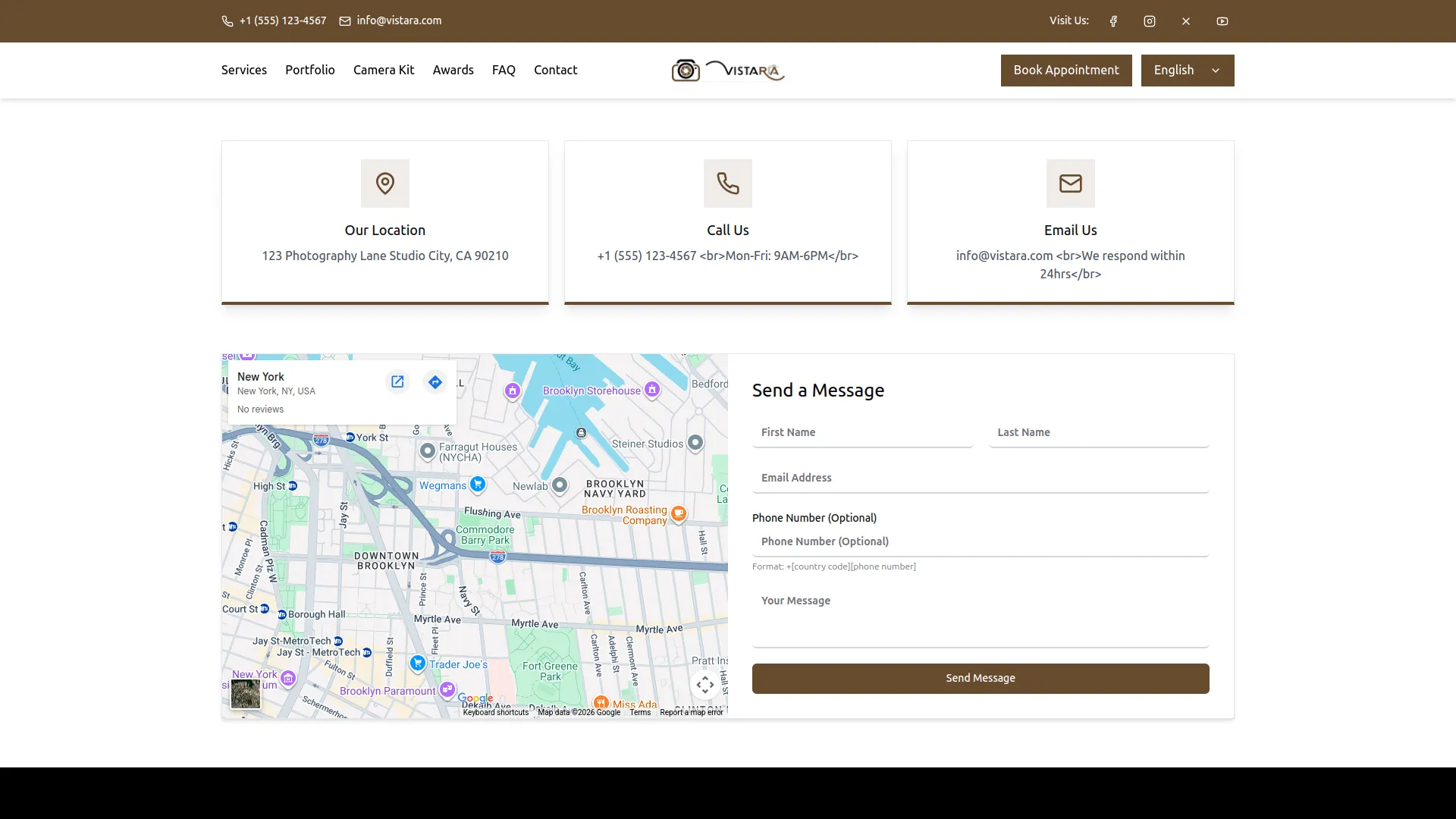This screenshot has width=1456, height=819.
Task: Open Vistara's Facebook page
Action: (1112, 20)
